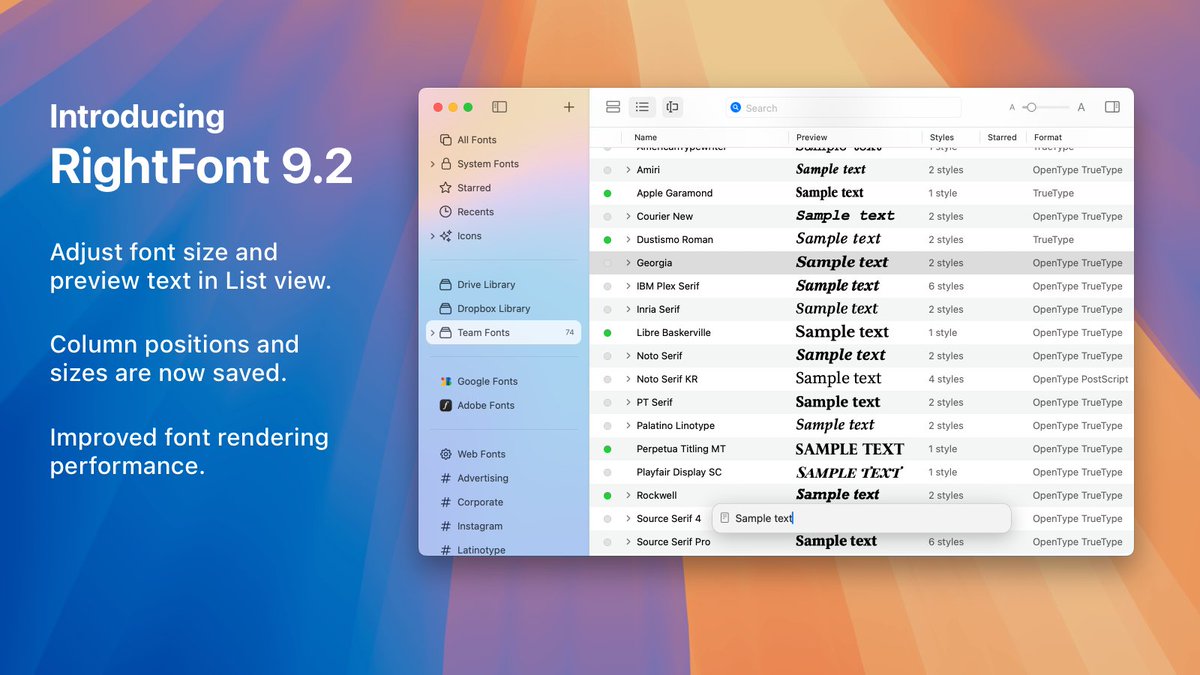Sort by the Starred column header
This screenshot has height=675, width=1200.
coord(1002,138)
